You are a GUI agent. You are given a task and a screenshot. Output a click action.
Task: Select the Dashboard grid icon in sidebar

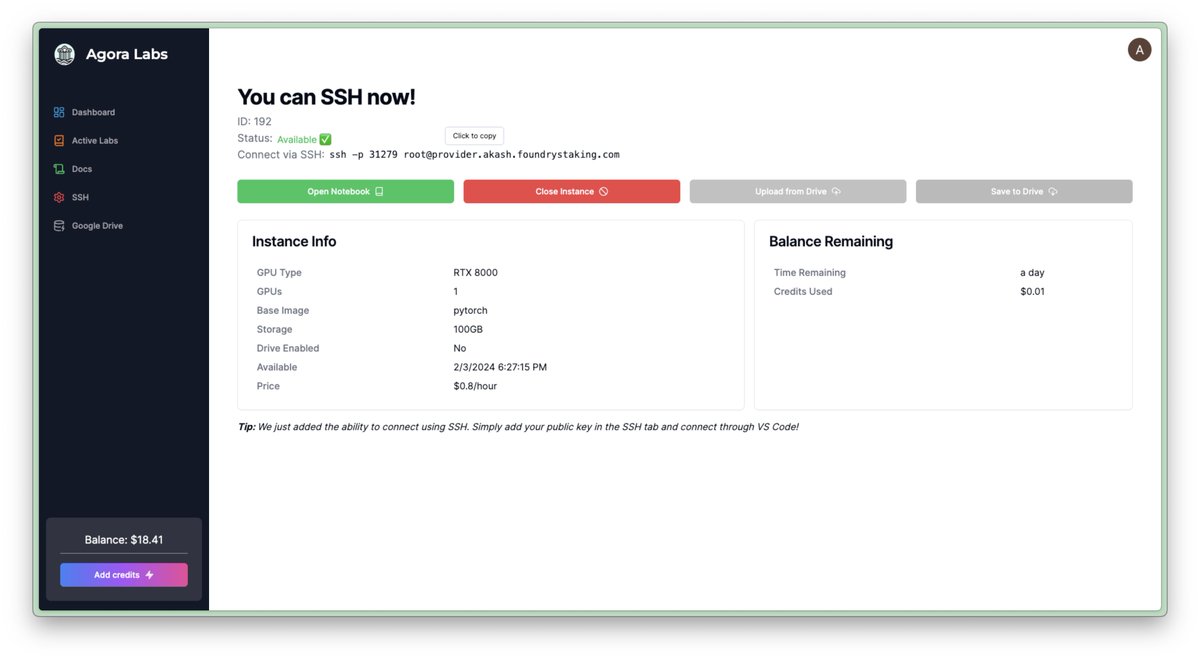[58, 112]
